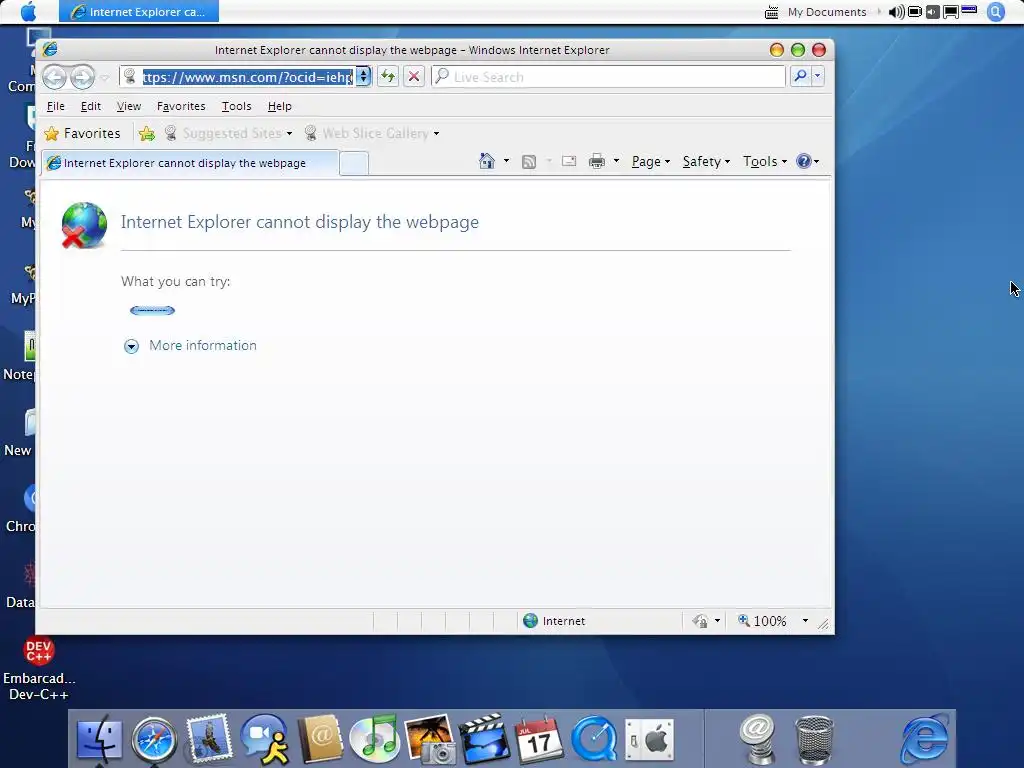Click Internet Explorer icon in dock
This screenshot has width=1024, height=768.
pyautogui.click(x=923, y=739)
